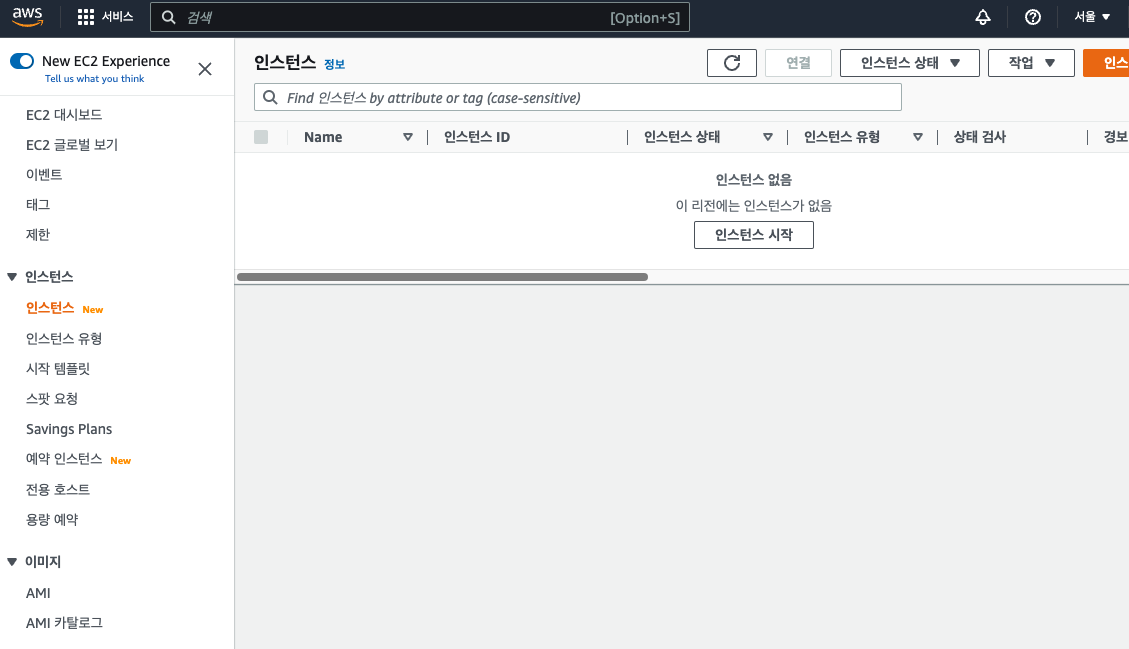Open the 작업 actions dropdown
Image resolution: width=1129 pixels, height=649 pixels.
click(1031, 63)
